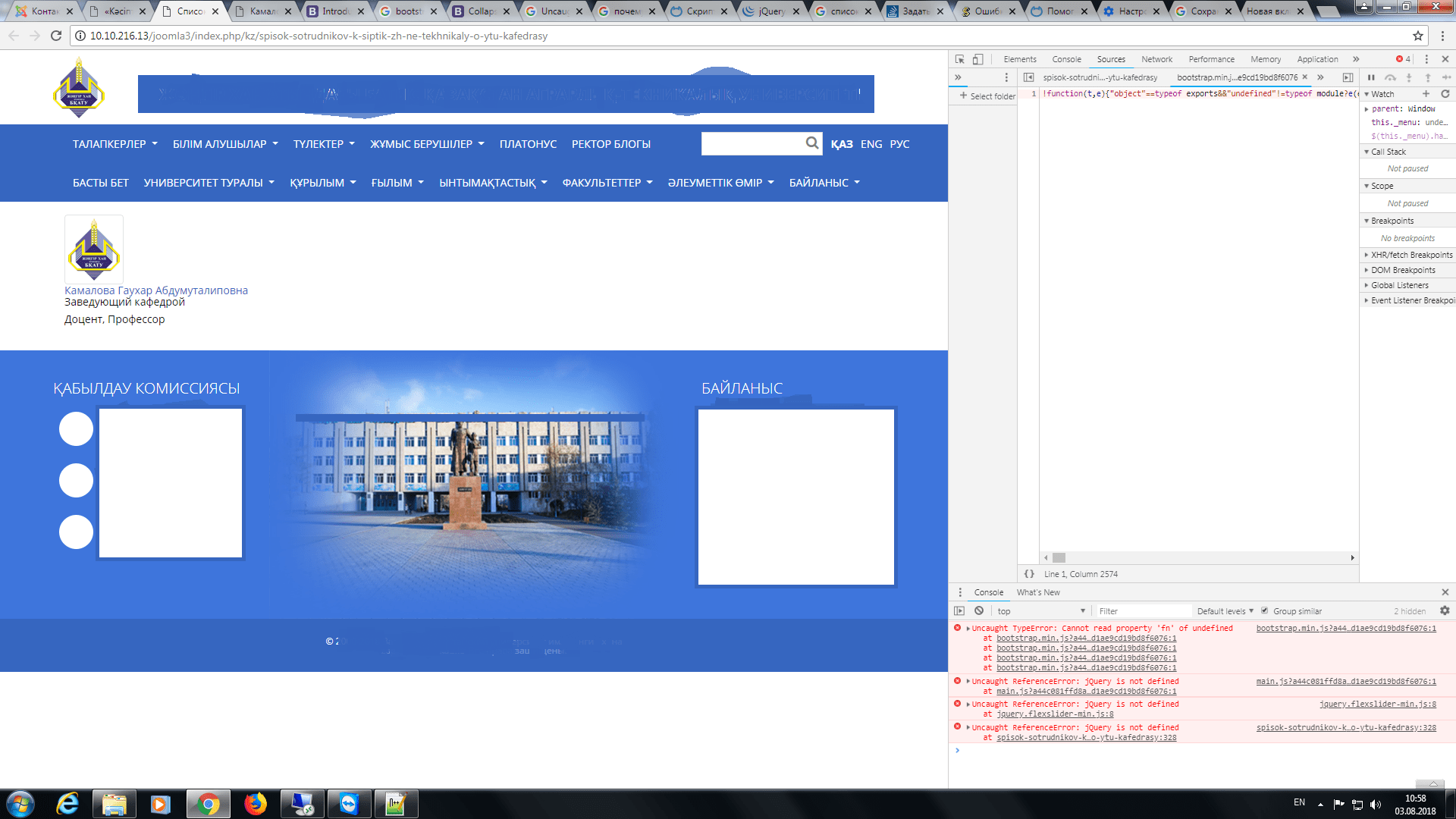Switch to the Network panel tab

click(x=1156, y=59)
